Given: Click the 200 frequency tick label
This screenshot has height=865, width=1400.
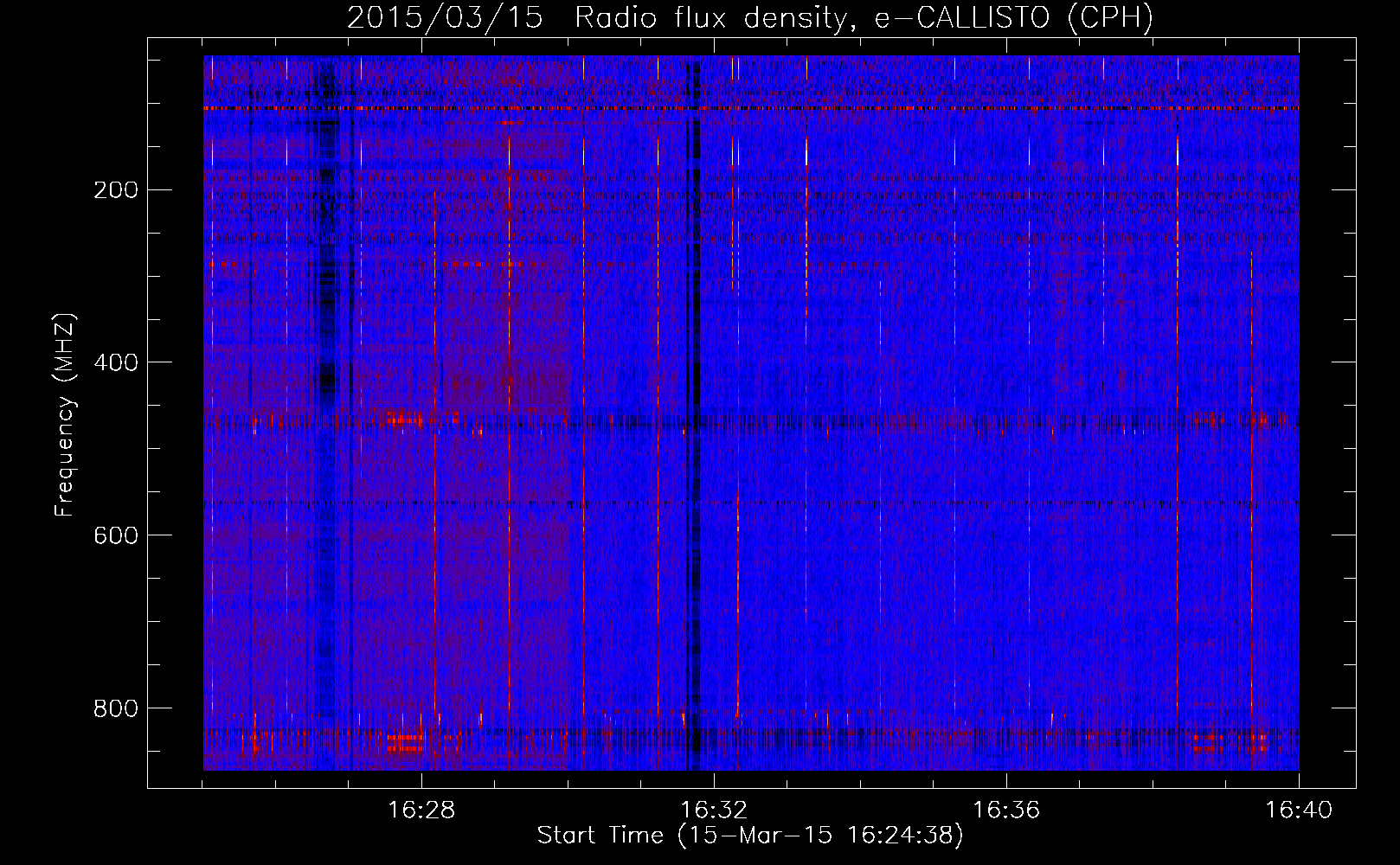Looking at the screenshot, I should click(x=115, y=189).
